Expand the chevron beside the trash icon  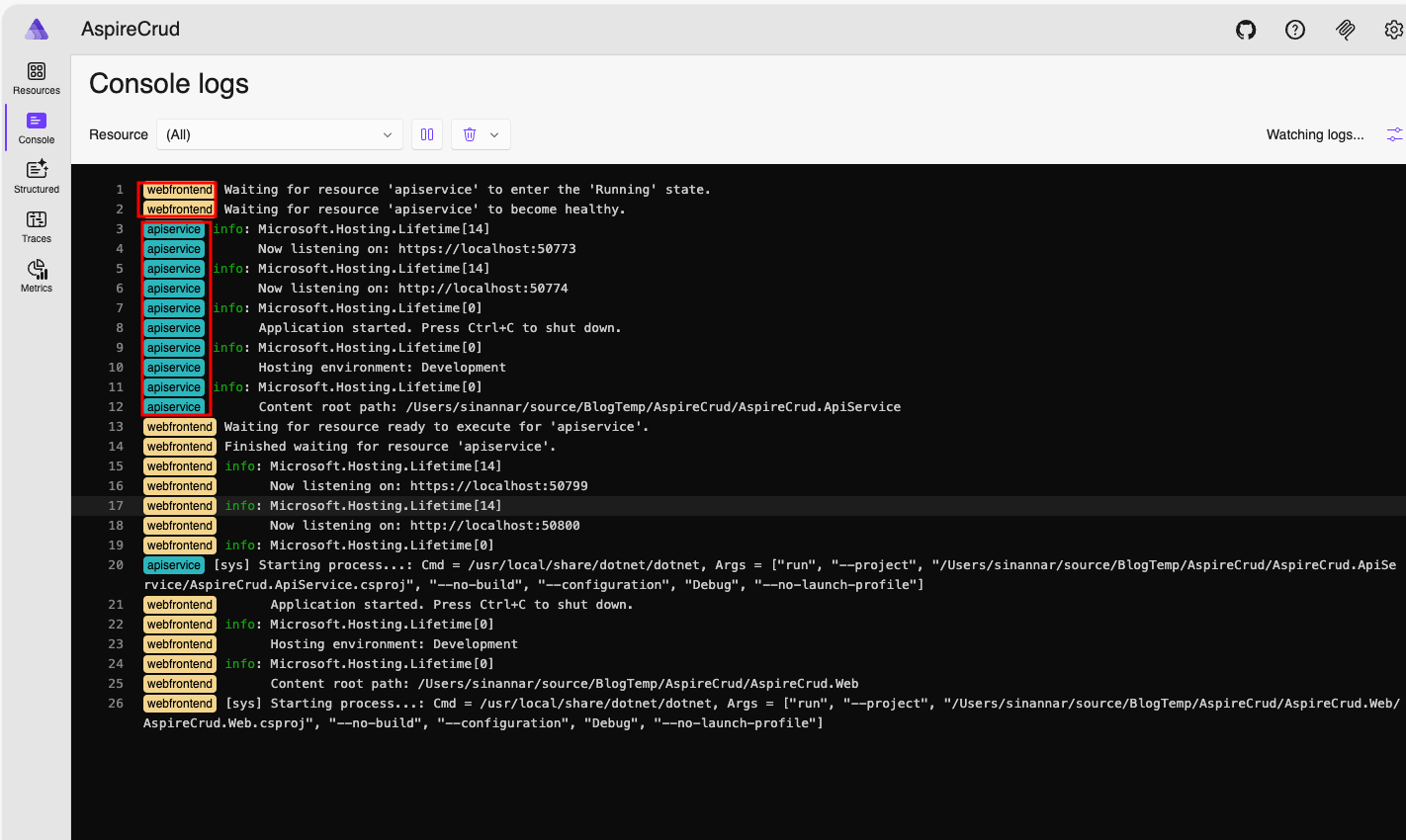(494, 134)
